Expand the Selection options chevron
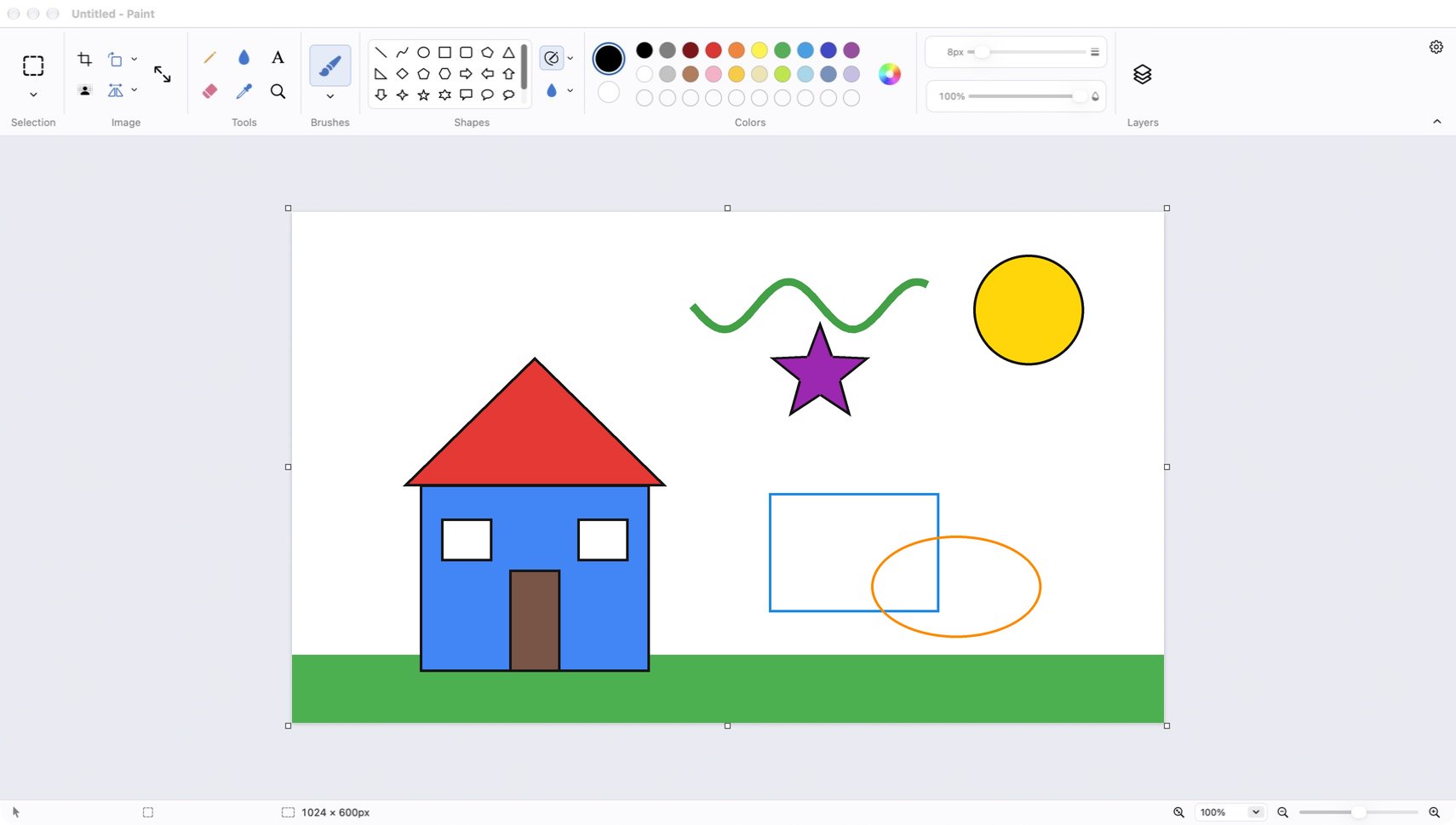1456x825 pixels. 33,95
